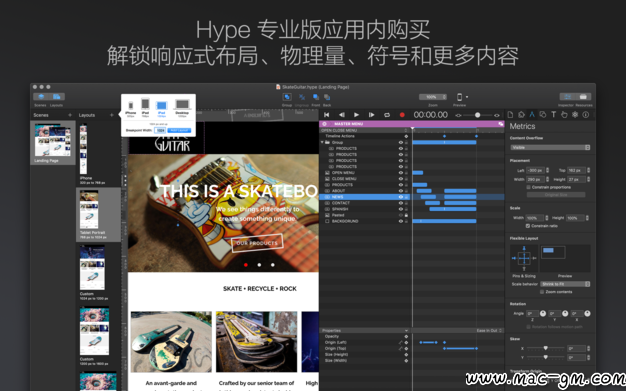Click the Bring to Front toolbar icon
This screenshot has height=391, width=626.
pos(315,97)
